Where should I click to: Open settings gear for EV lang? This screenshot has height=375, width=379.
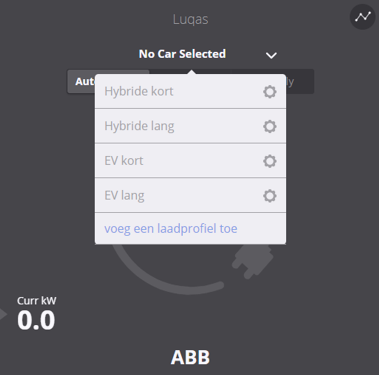[x=270, y=196]
